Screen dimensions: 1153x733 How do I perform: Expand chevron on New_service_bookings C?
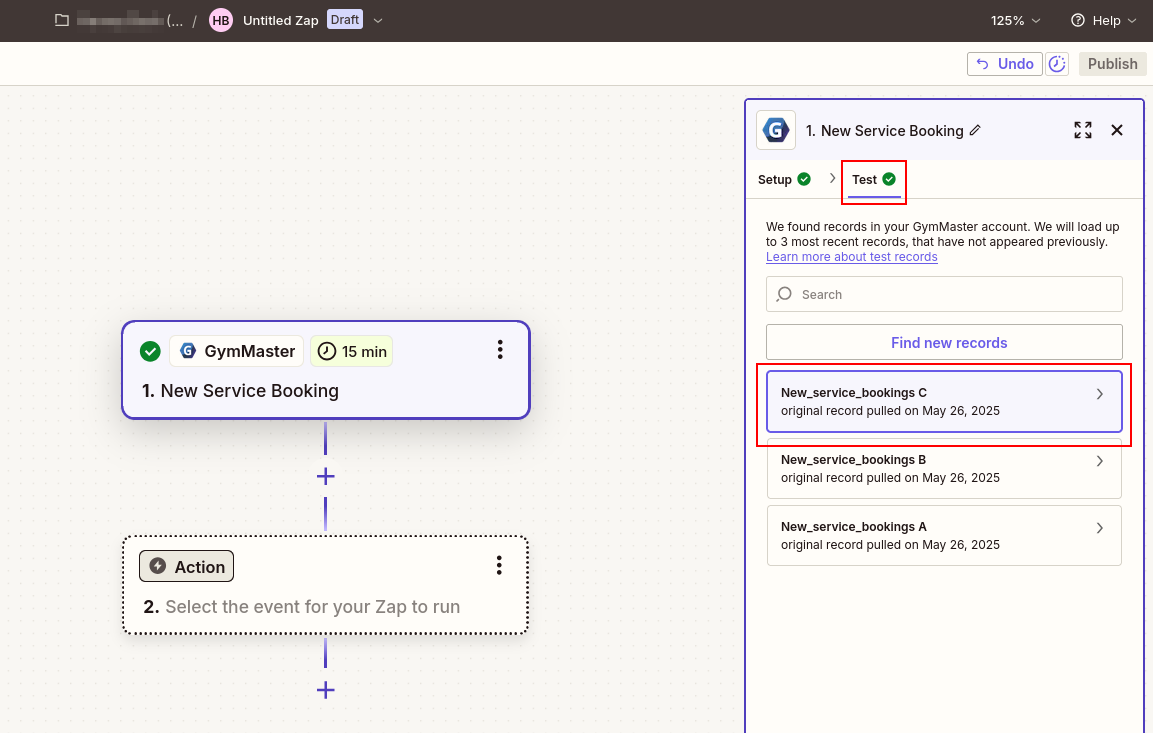tap(1100, 394)
